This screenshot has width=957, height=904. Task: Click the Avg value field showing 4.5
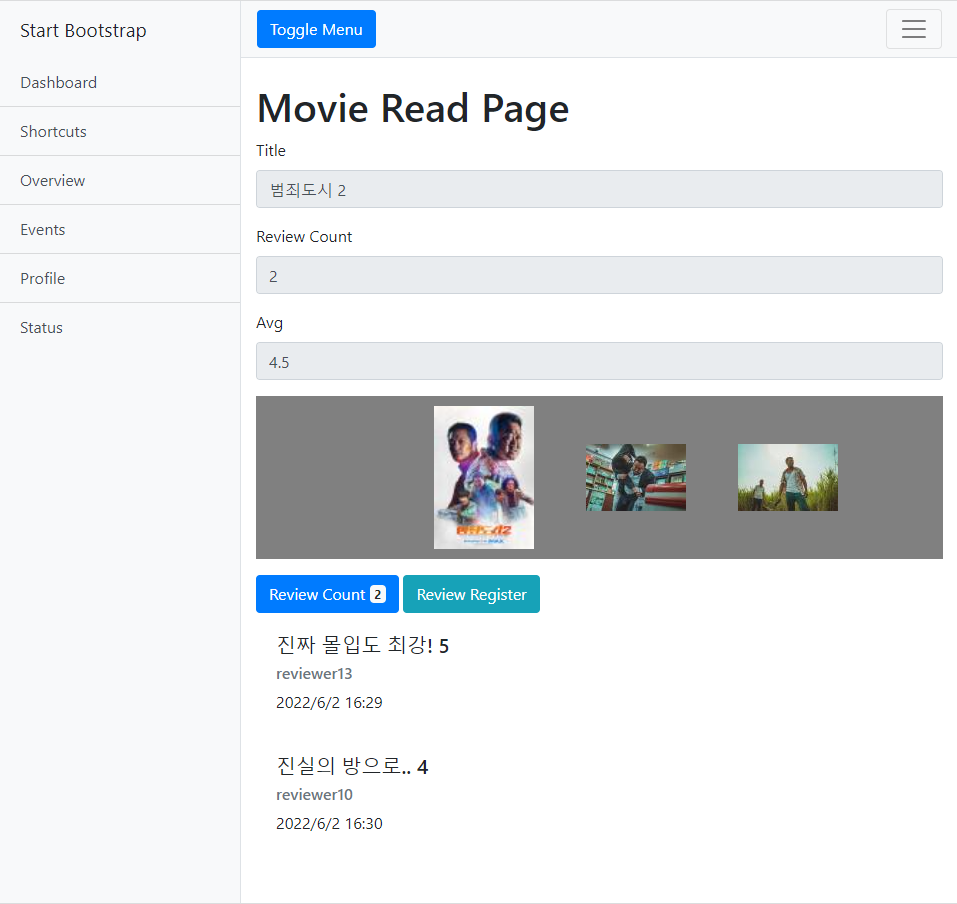599,361
